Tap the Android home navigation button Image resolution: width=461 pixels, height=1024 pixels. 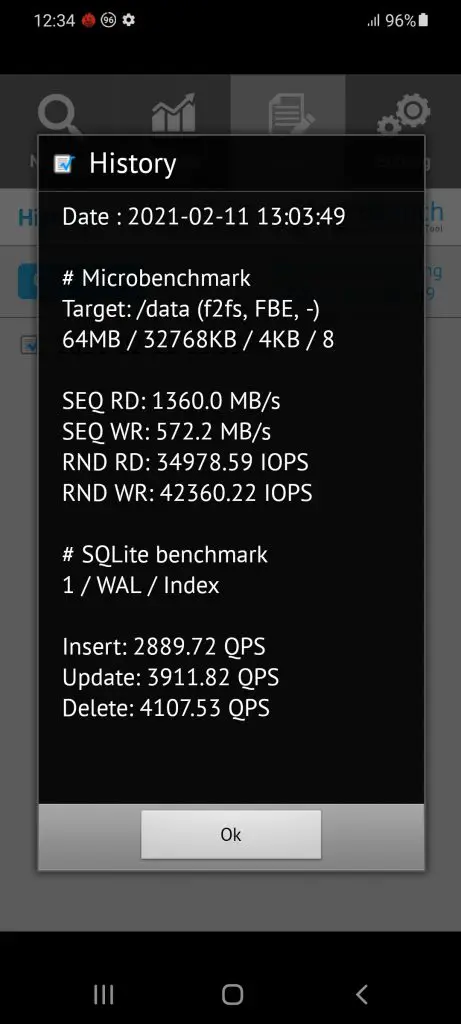pos(232,994)
